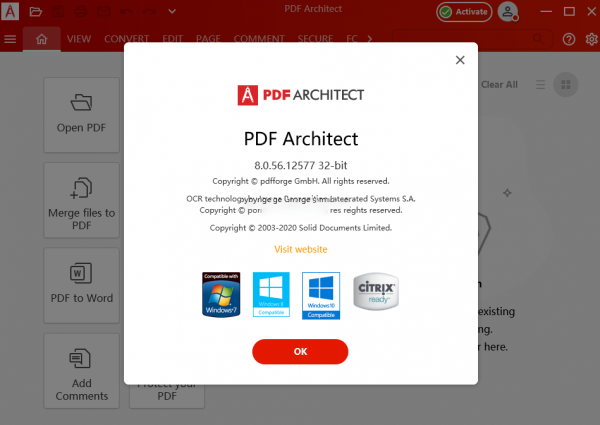Click "Copyright © pdfforge GmbH. All rights reserved."

[x=301, y=181]
